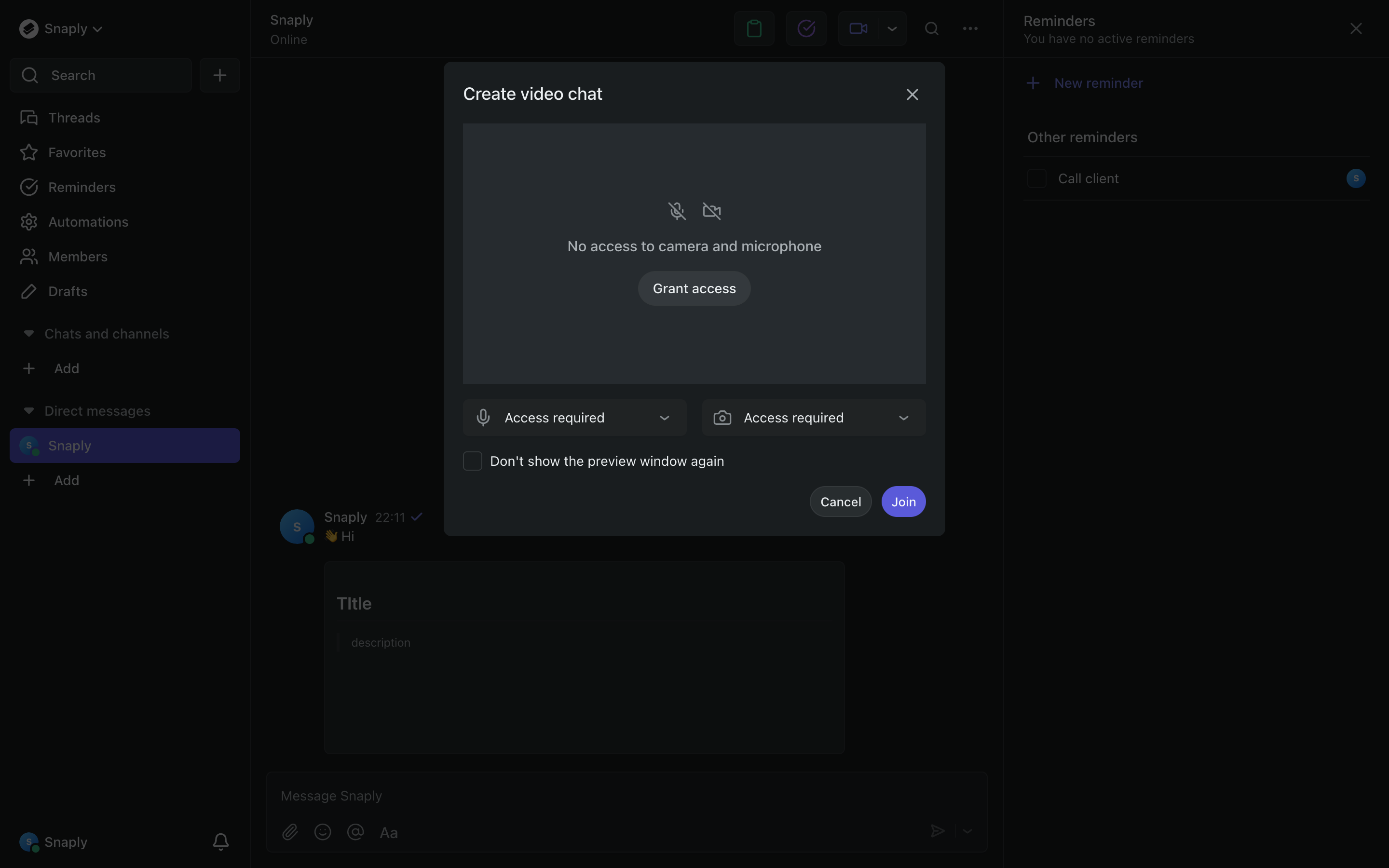Image resolution: width=1389 pixels, height=868 pixels.
Task: Expand video call options chevron in header
Action: [892, 29]
